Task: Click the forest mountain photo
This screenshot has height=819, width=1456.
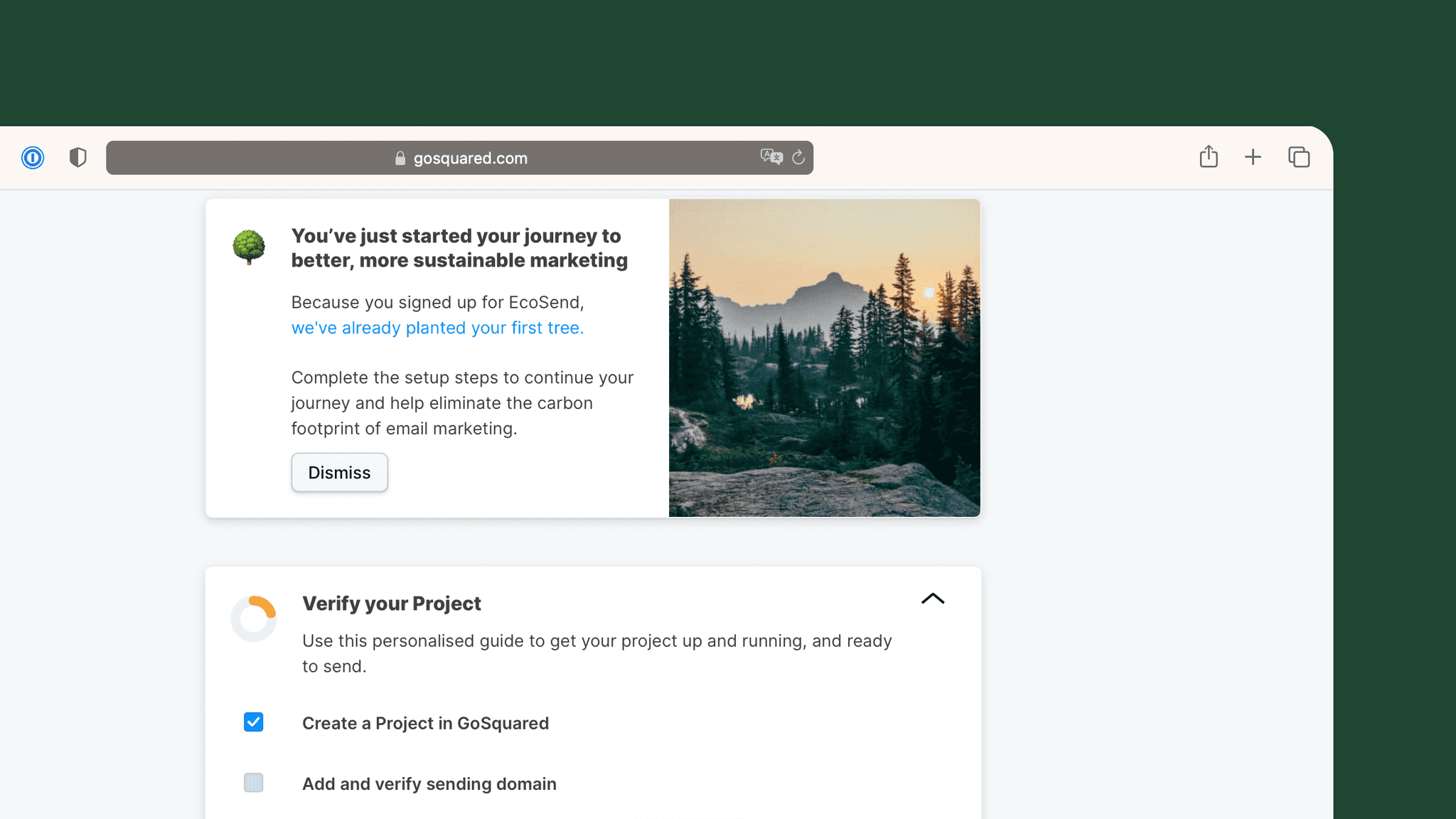Action: point(825,358)
